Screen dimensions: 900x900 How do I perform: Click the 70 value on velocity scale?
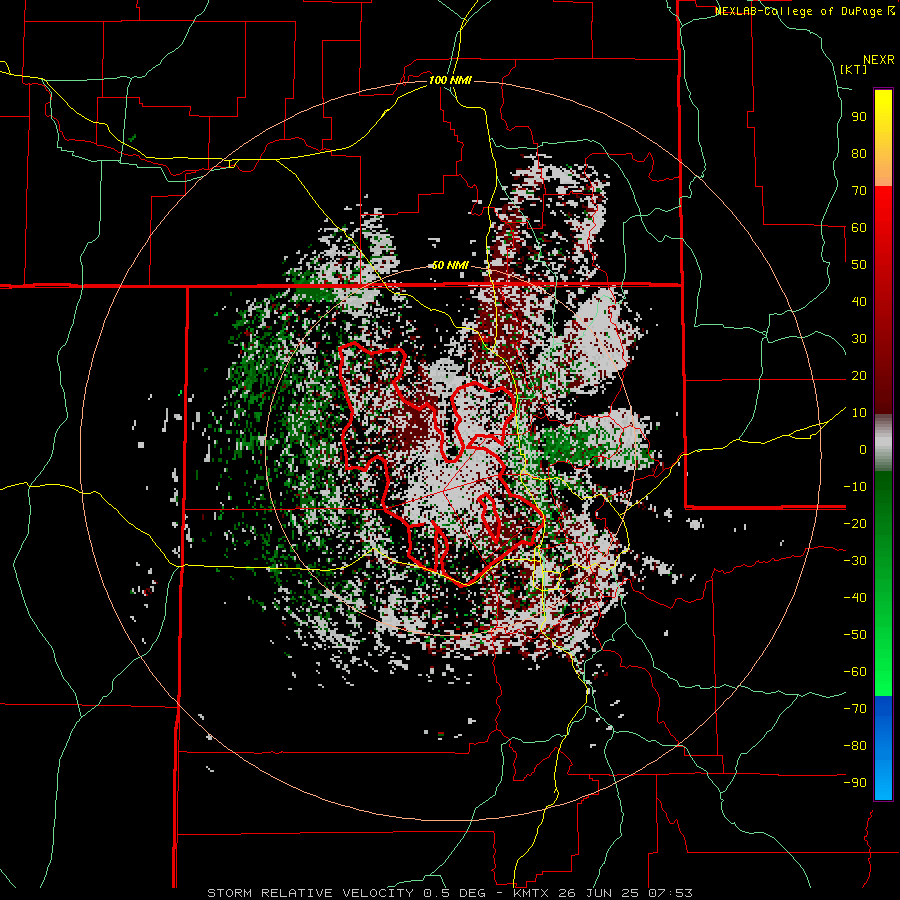(x=859, y=191)
